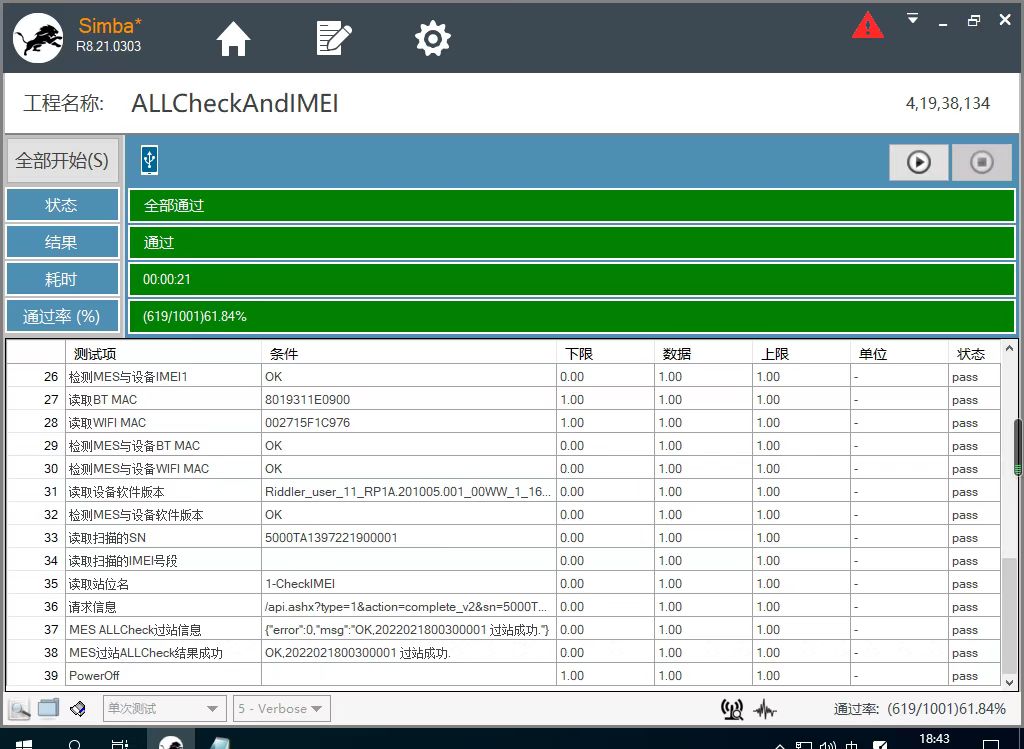
Task: Click the Simba lion logo
Action: (37, 38)
